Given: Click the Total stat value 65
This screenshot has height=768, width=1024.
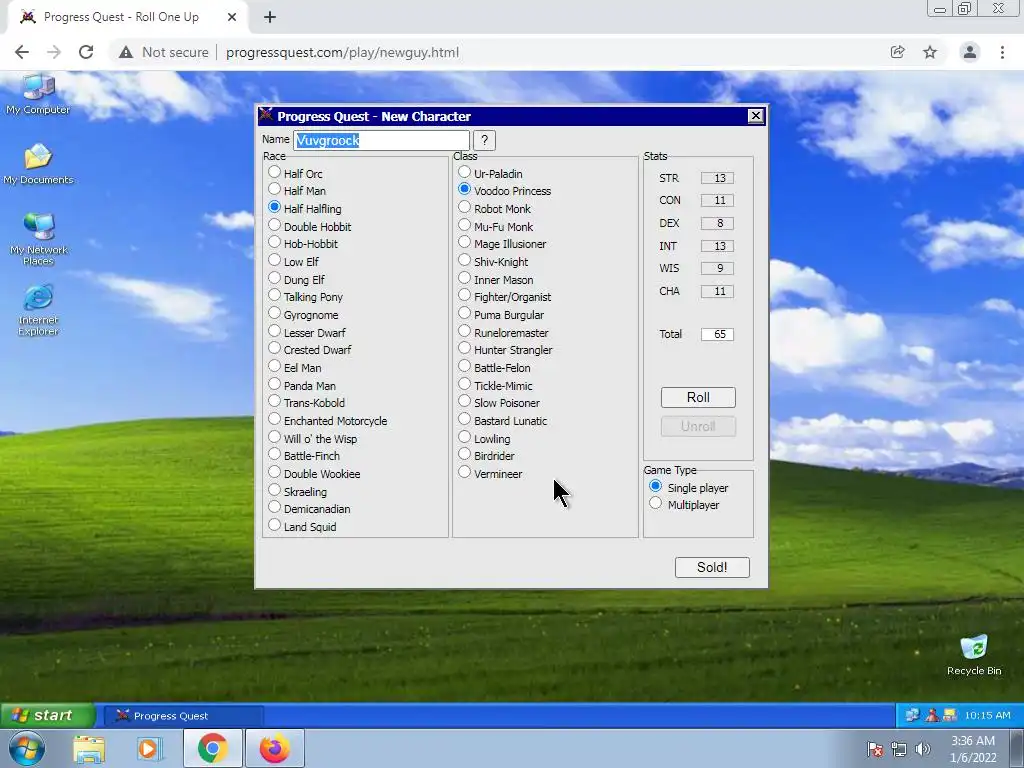Looking at the screenshot, I should click(x=717, y=334).
